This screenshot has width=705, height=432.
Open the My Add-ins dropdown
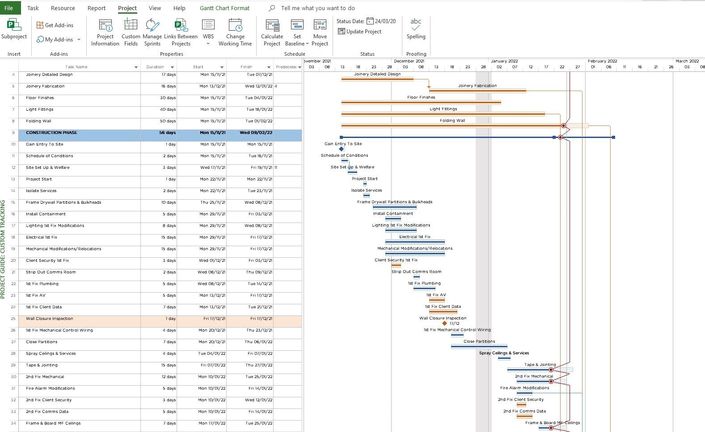tap(79, 40)
